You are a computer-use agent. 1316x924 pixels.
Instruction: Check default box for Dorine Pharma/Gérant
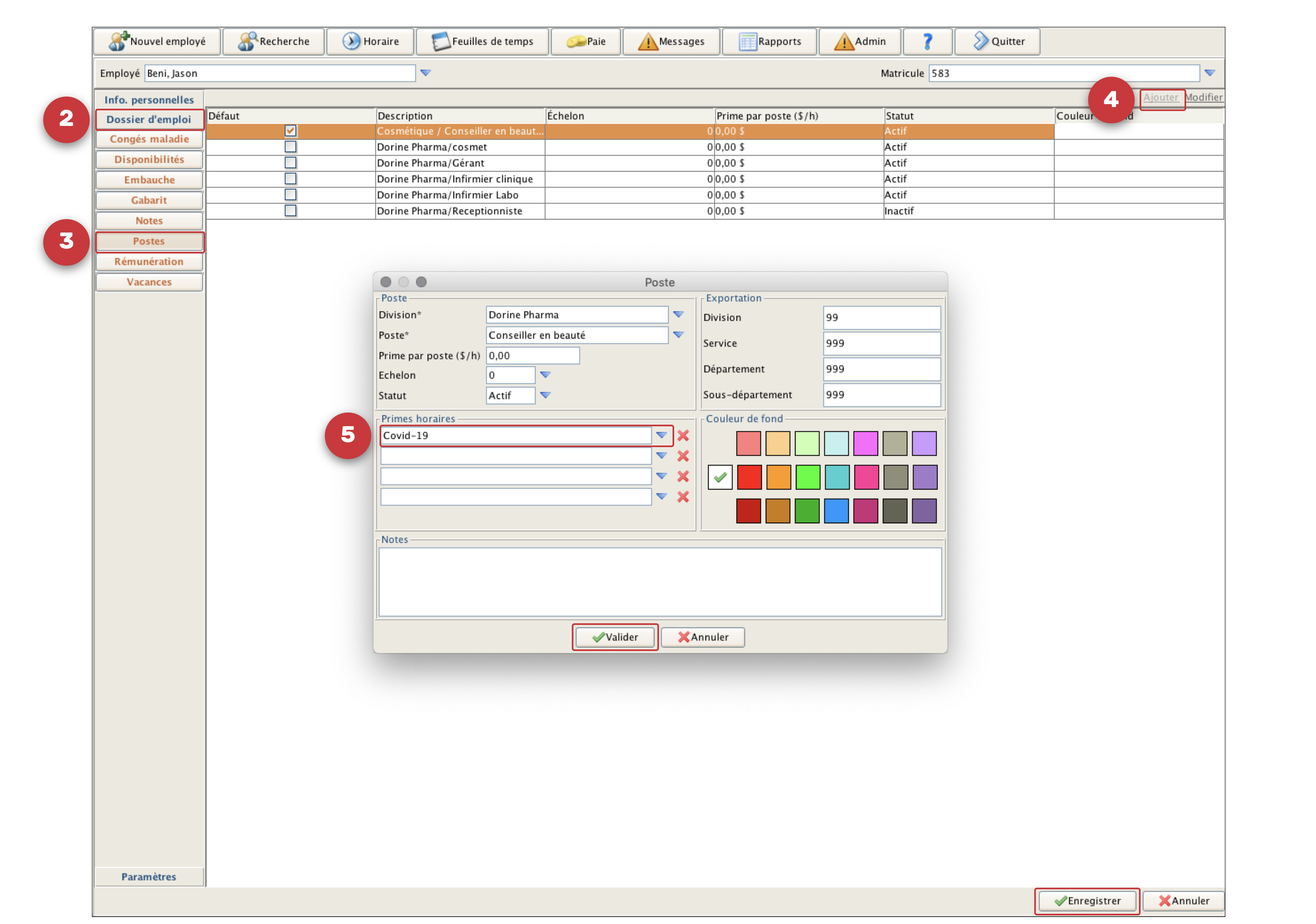click(x=291, y=163)
